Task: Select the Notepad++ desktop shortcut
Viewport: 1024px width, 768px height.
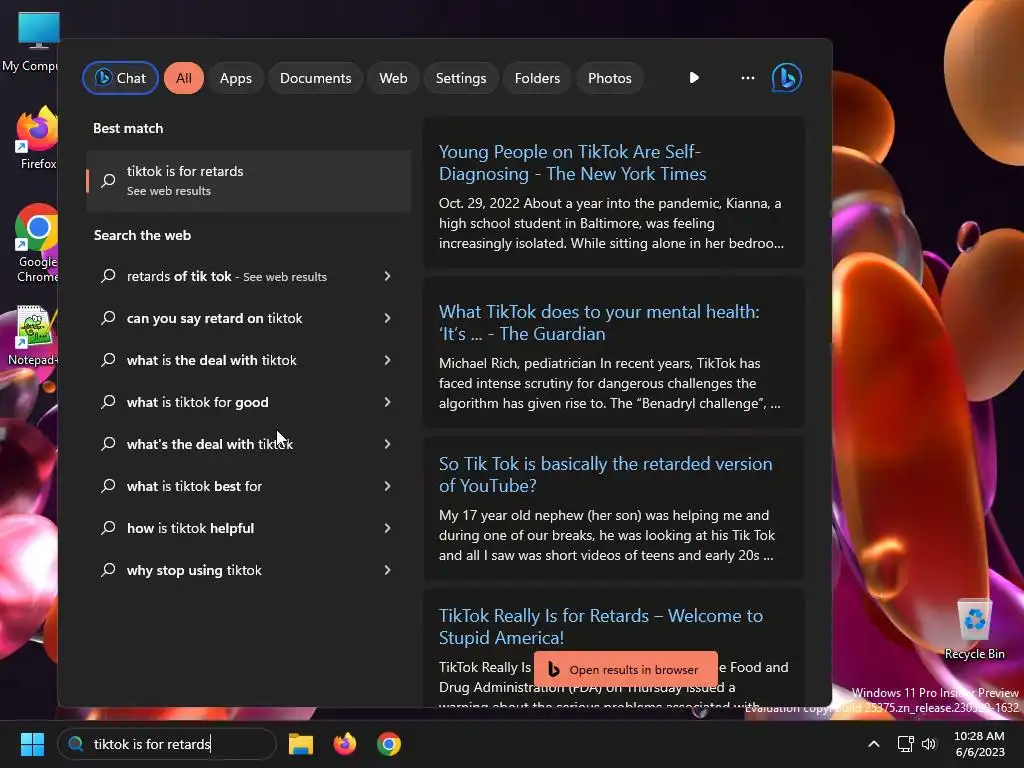Action: tap(33, 336)
